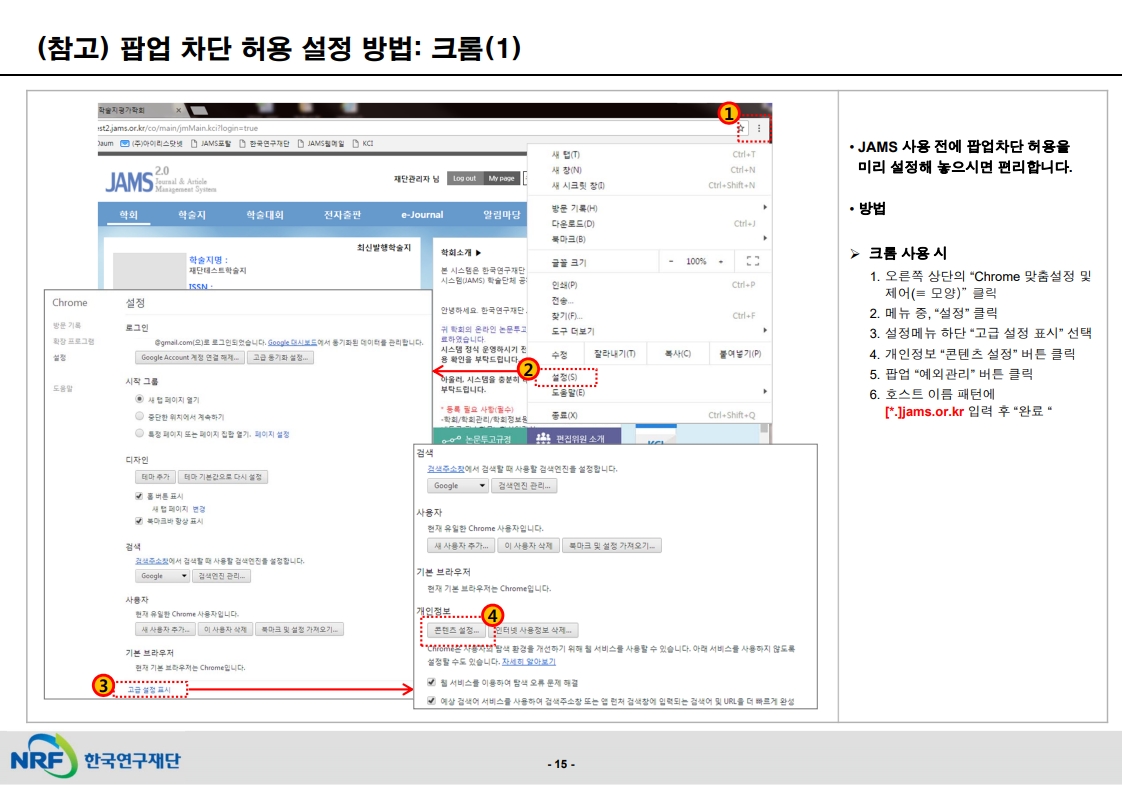Expand the 도구 더보기 submenu
Viewport: 1122px width, 793px height.
click(650, 331)
